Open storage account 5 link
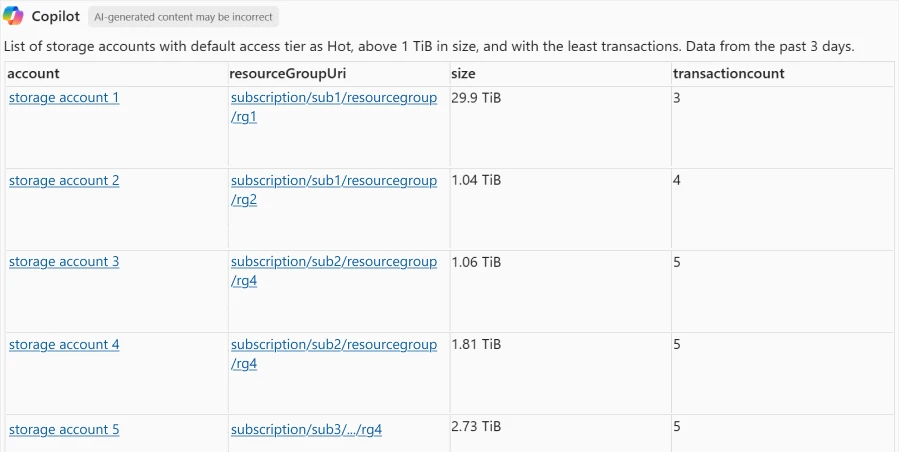This screenshot has height=452, width=900. click(64, 430)
